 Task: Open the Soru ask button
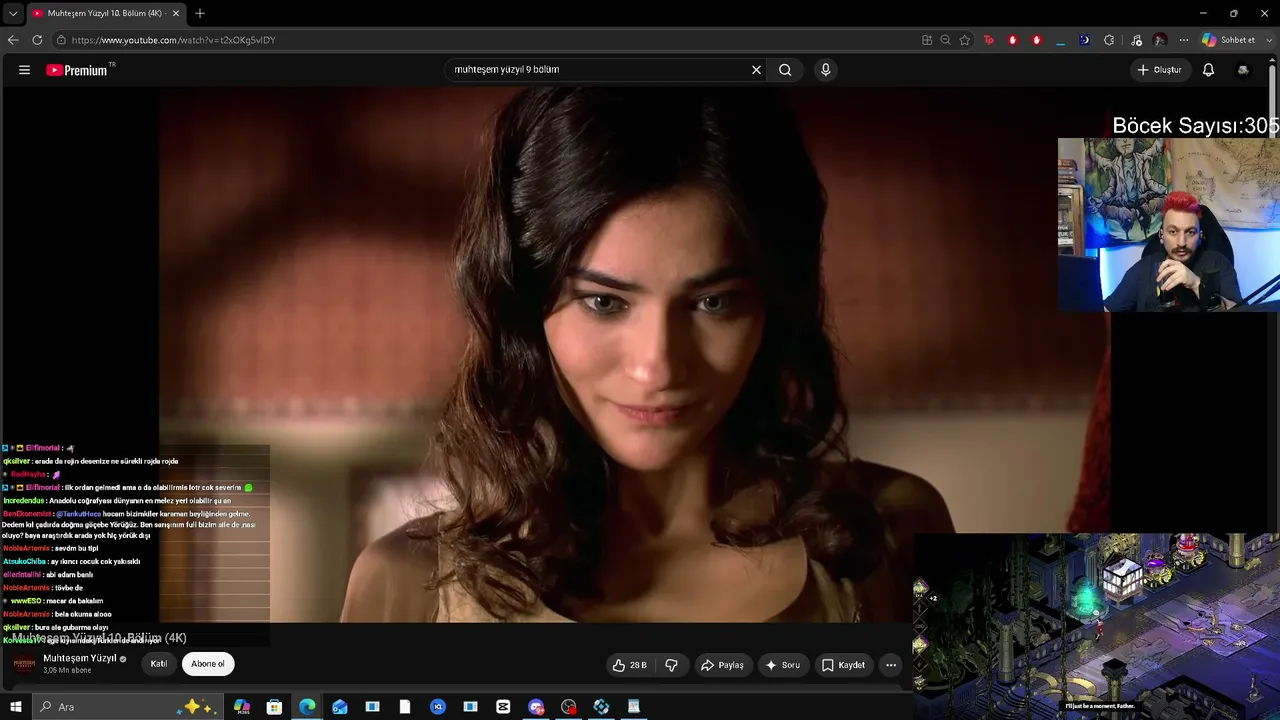click(782, 665)
